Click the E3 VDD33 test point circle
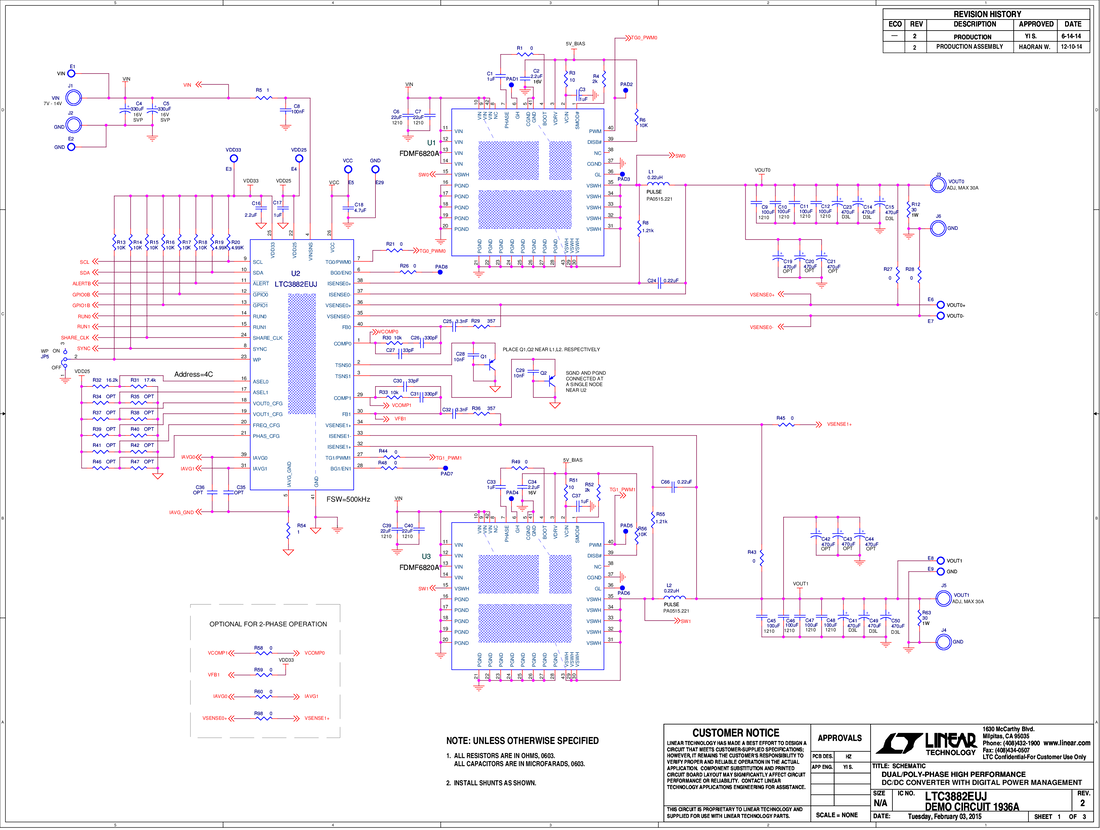 (234, 159)
